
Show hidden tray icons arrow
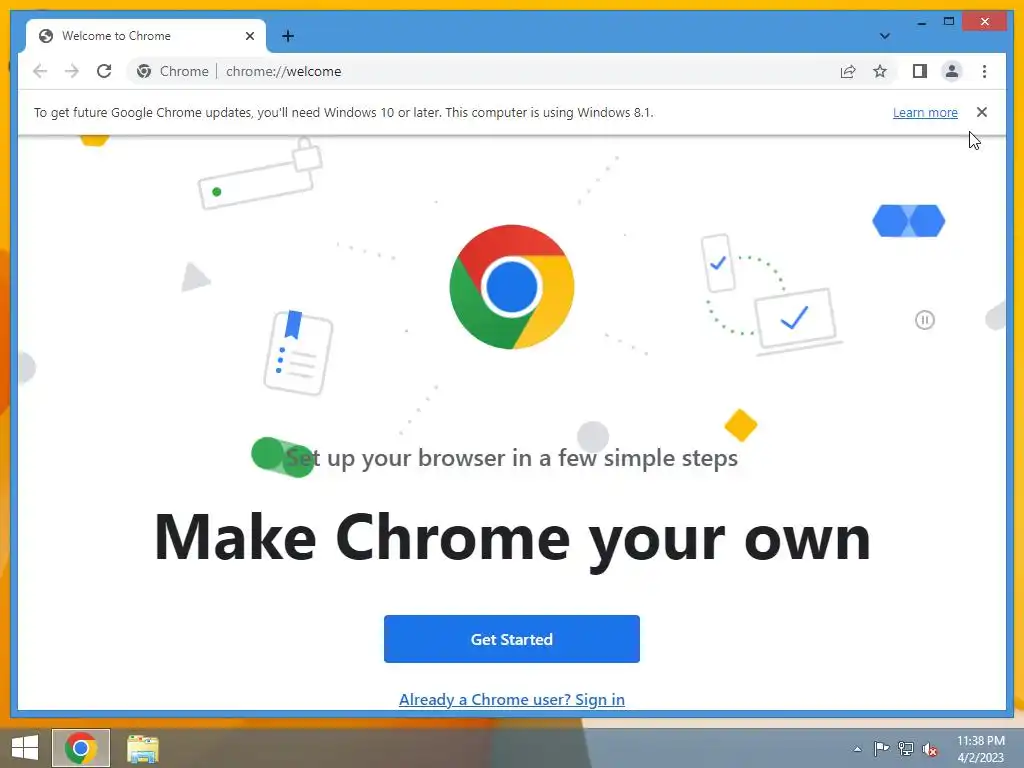(x=857, y=749)
